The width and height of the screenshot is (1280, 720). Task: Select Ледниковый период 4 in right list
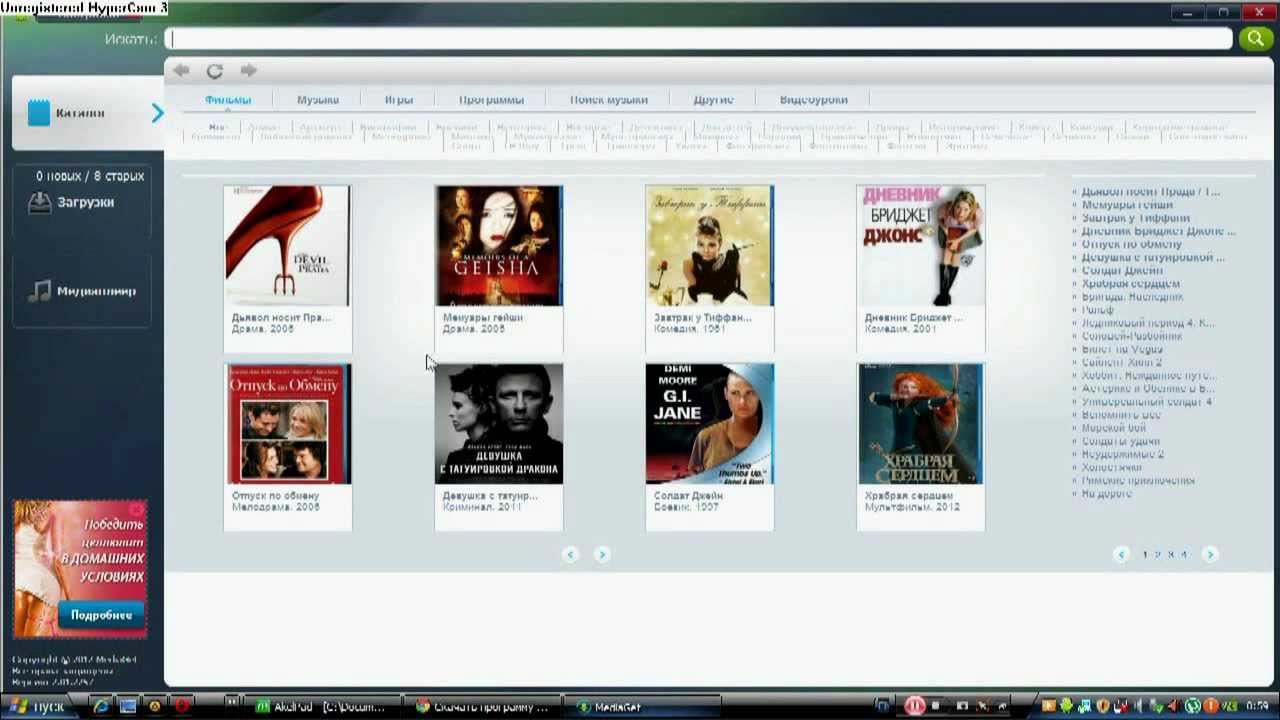1148,323
